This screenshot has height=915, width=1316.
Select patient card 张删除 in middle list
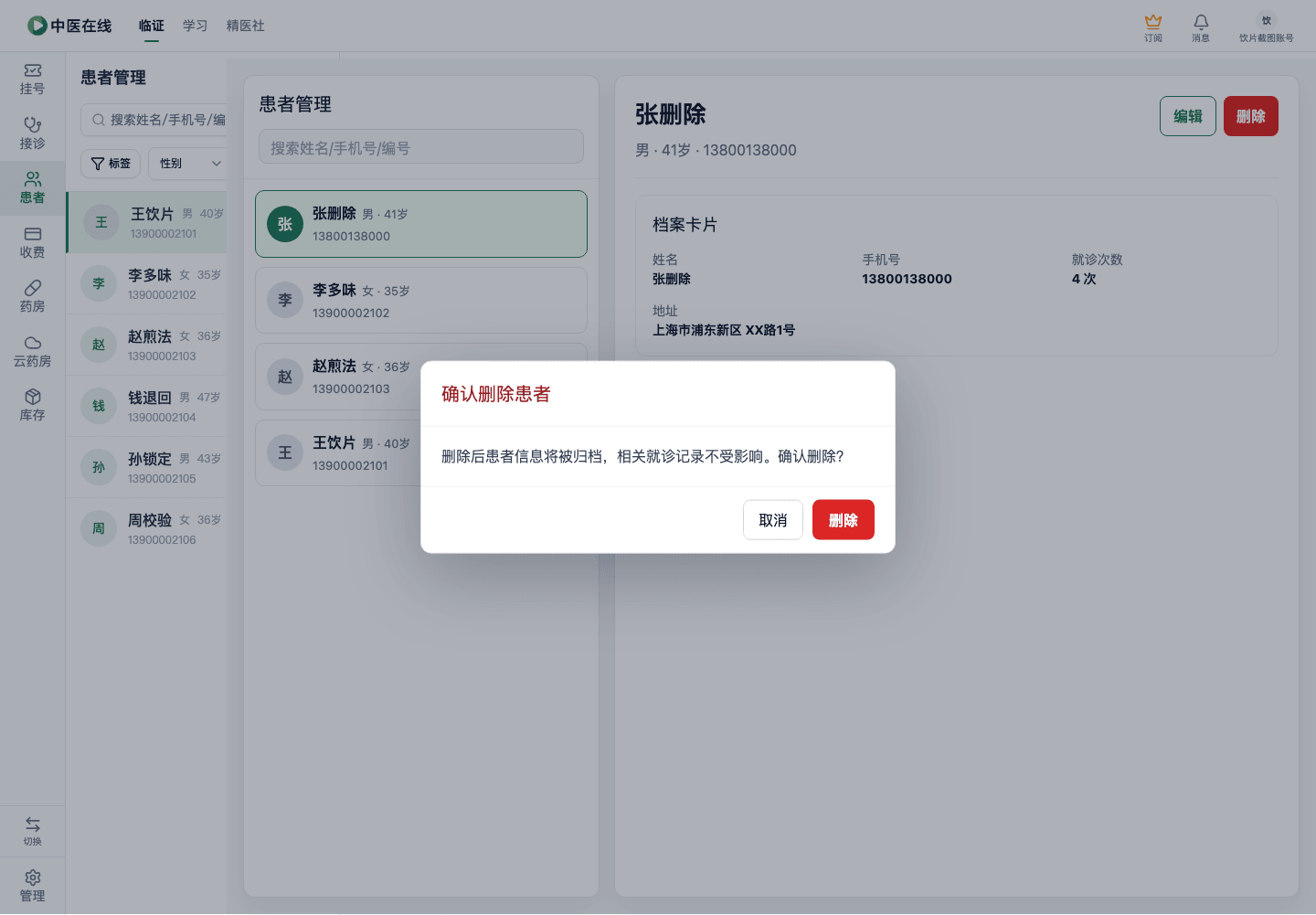(x=421, y=224)
